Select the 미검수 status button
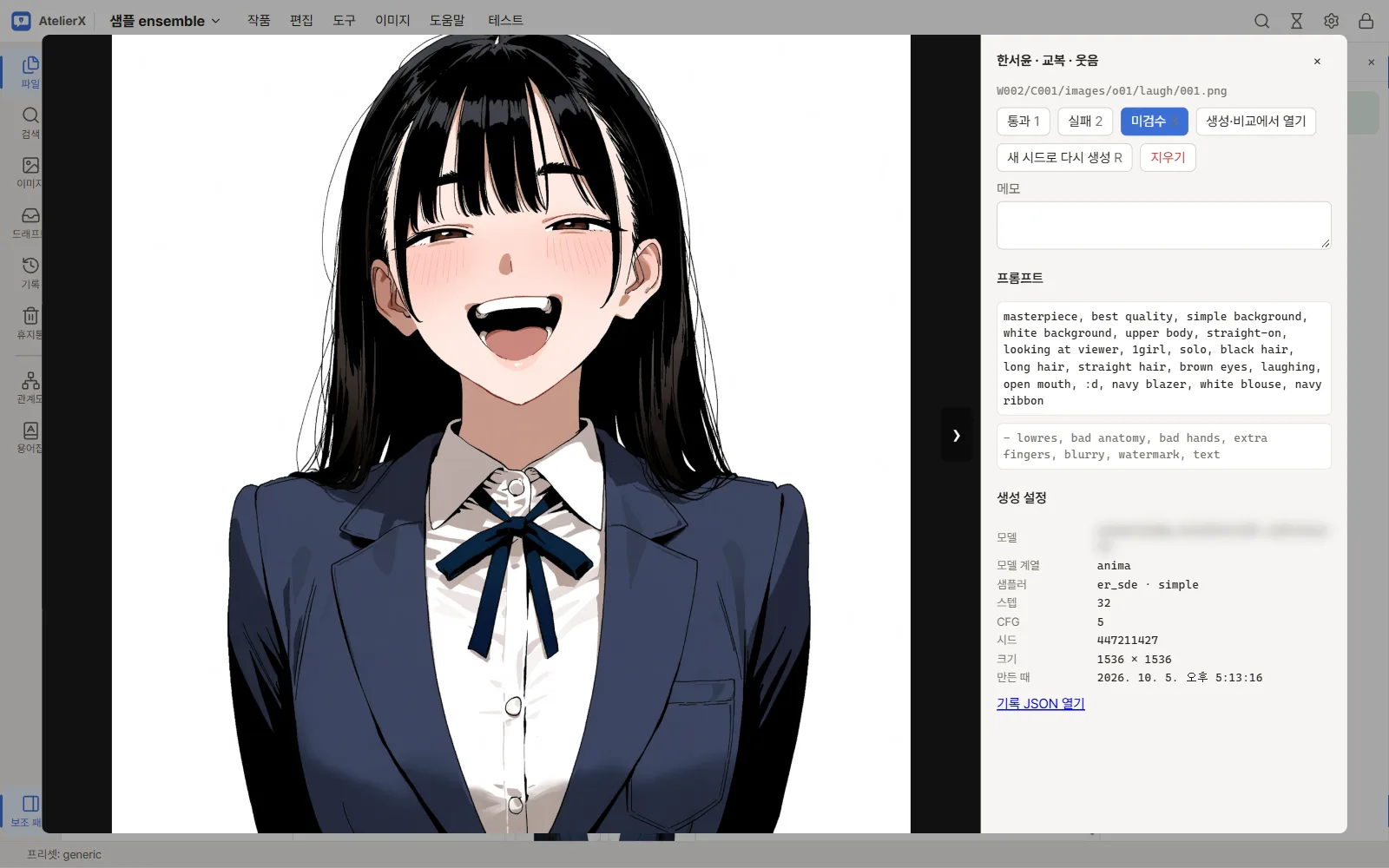Image resolution: width=1389 pixels, height=868 pixels. click(x=1154, y=122)
